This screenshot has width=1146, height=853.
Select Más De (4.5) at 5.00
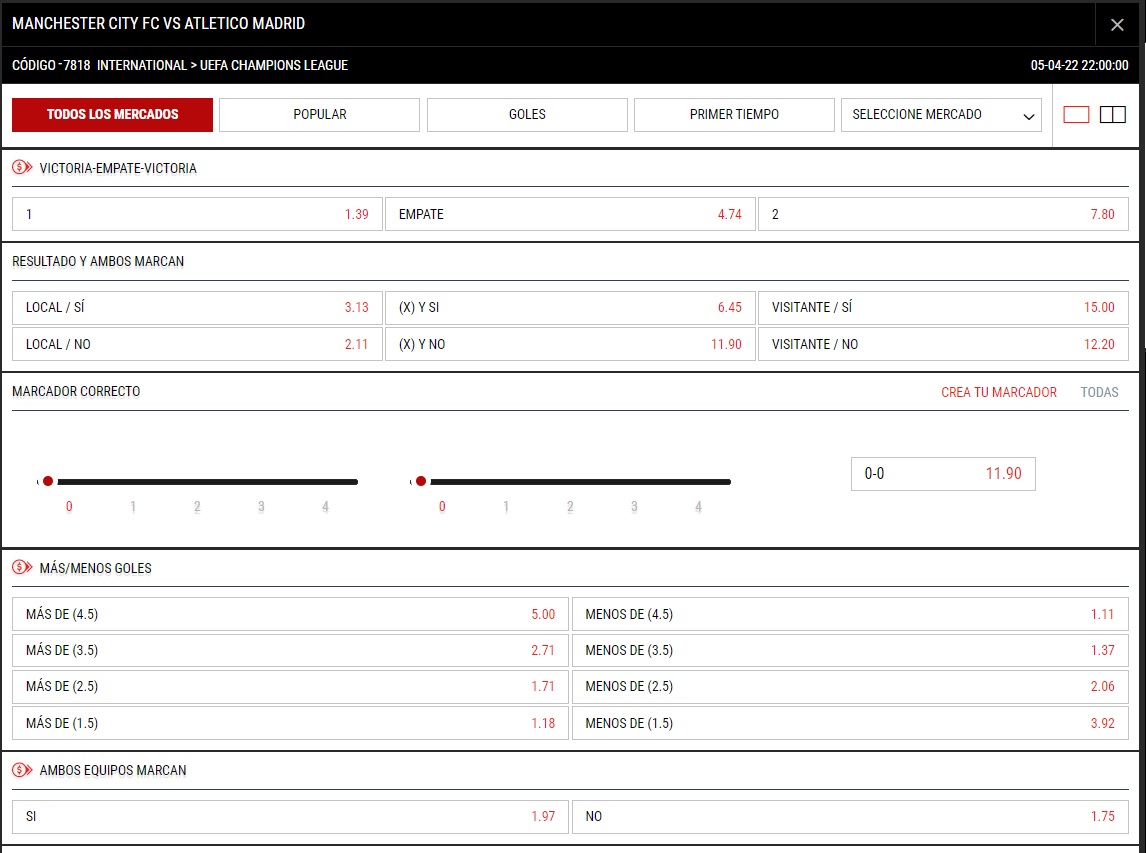(x=290, y=614)
